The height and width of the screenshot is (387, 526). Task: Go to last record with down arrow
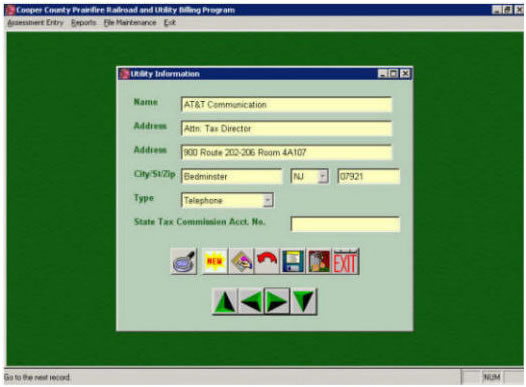[304, 301]
